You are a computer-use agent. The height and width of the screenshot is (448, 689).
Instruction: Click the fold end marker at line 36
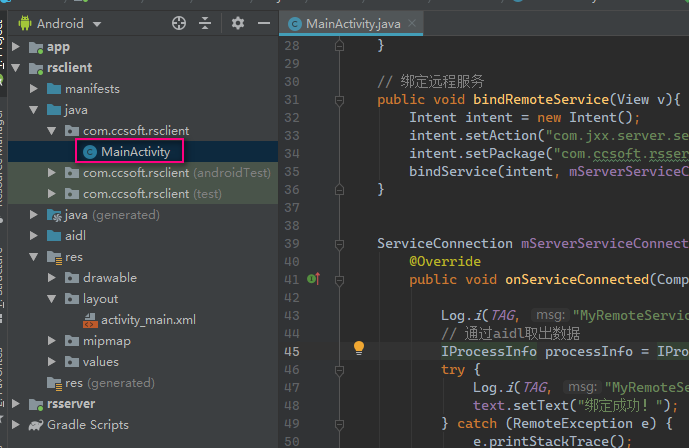339,189
